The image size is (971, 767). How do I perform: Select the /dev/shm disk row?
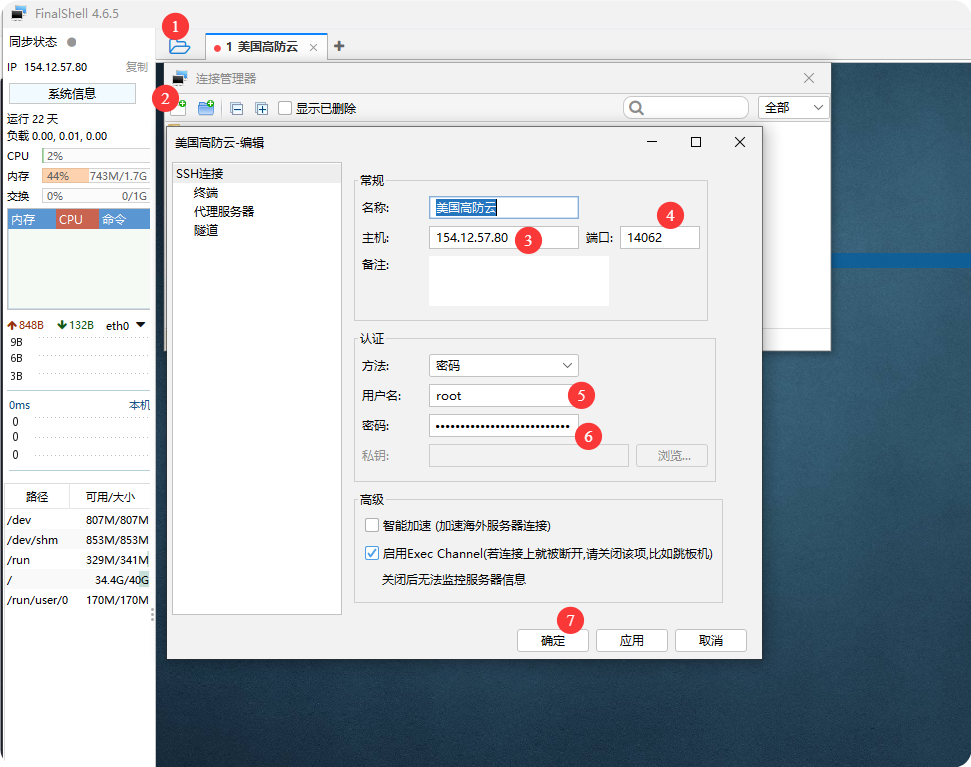coord(77,540)
